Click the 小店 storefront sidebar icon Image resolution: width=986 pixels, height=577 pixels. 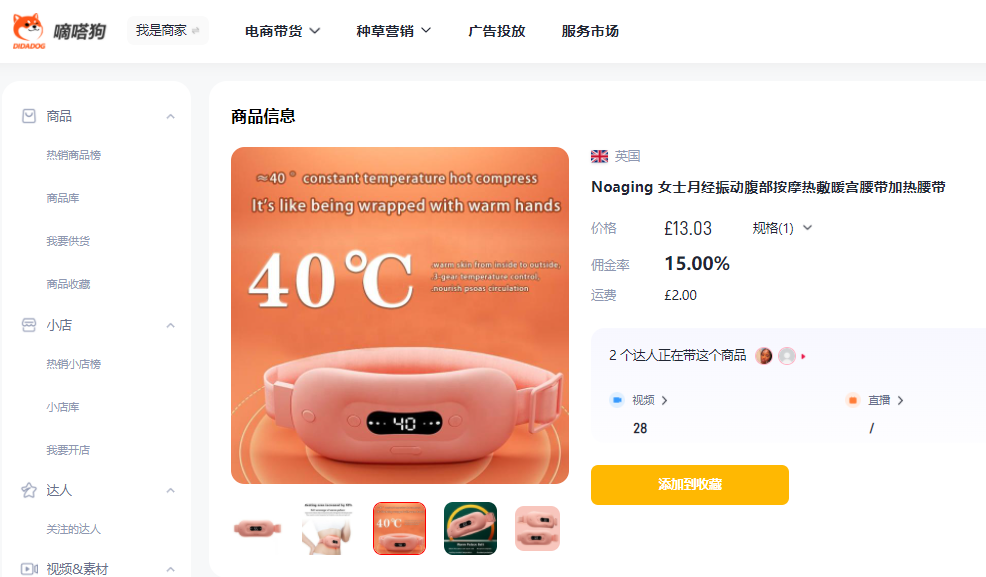click(29, 325)
